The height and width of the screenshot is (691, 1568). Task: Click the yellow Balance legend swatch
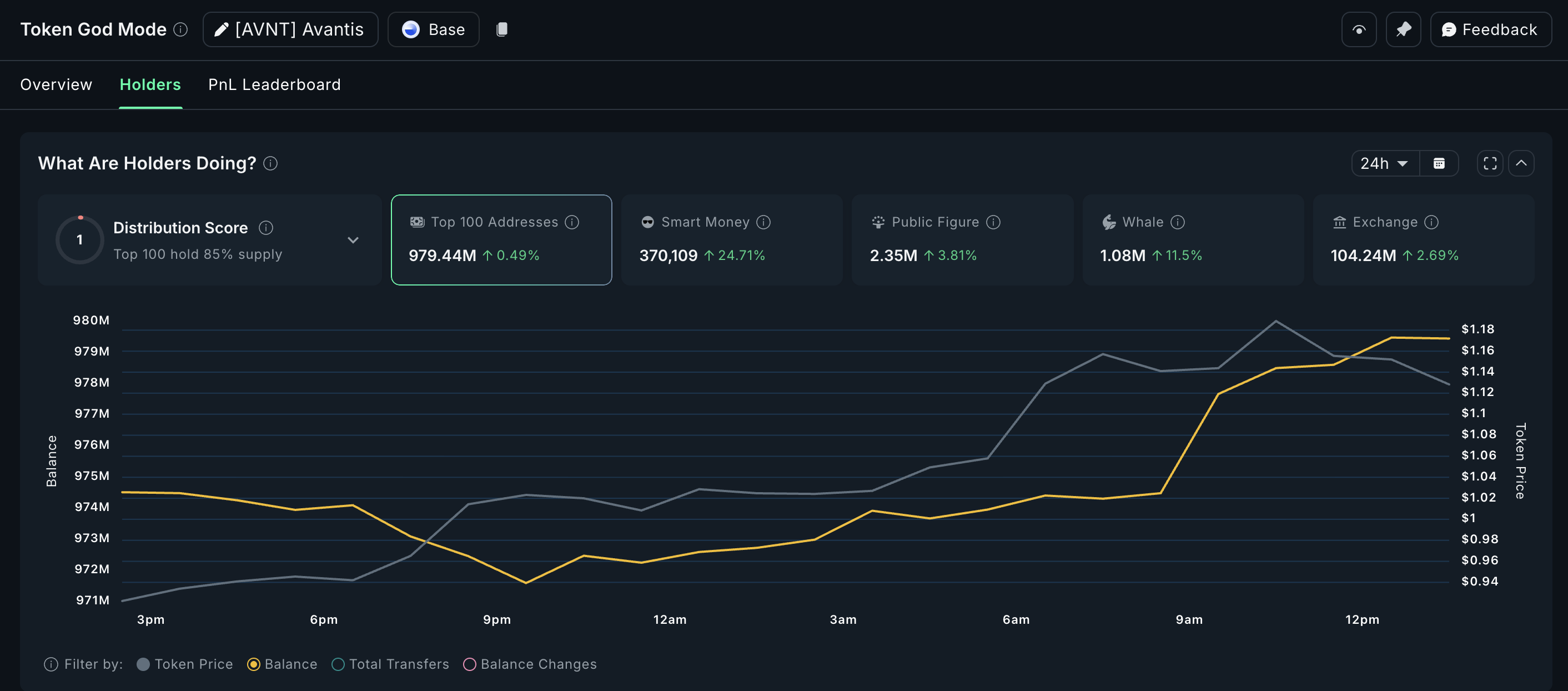pos(254,664)
